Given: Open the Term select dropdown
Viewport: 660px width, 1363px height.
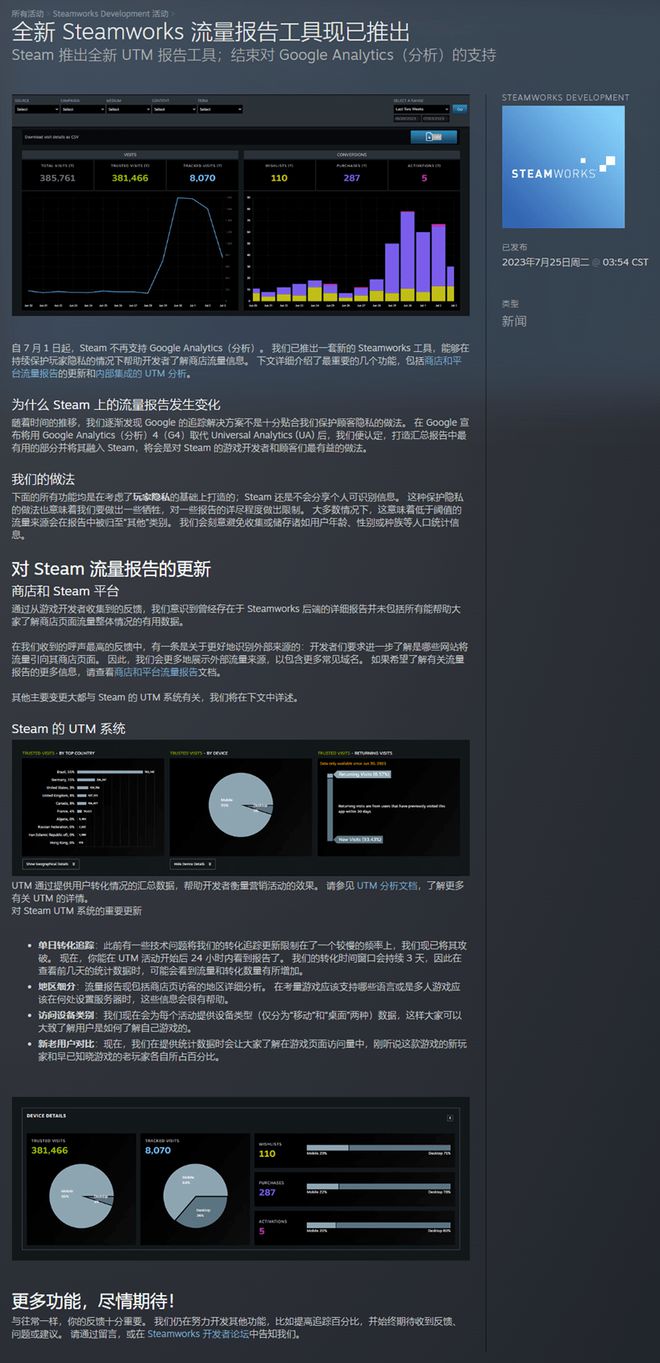Looking at the screenshot, I should point(219,109).
